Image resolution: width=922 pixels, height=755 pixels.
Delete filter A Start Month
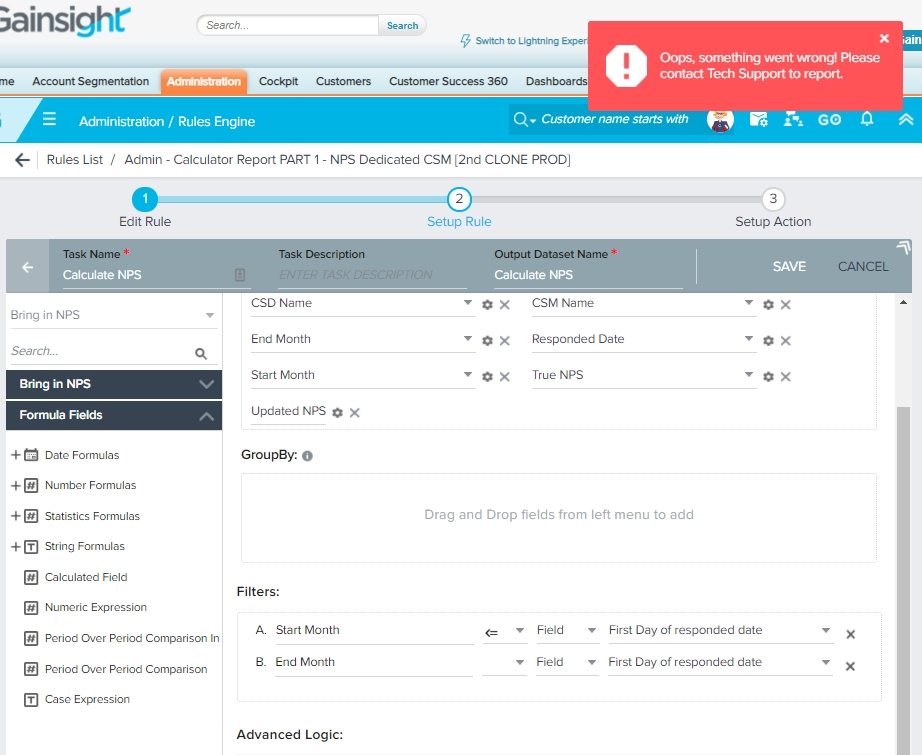850,634
